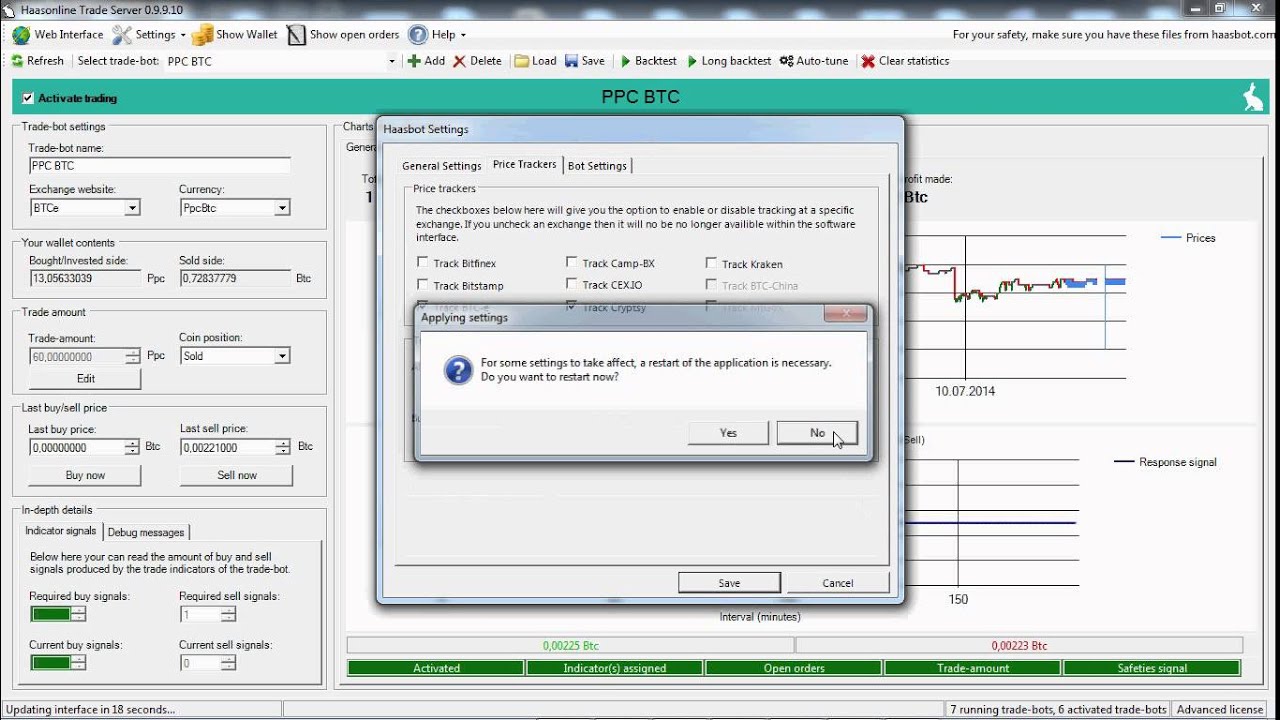Click the green Add plus icon
The image size is (1280, 720).
[414, 61]
